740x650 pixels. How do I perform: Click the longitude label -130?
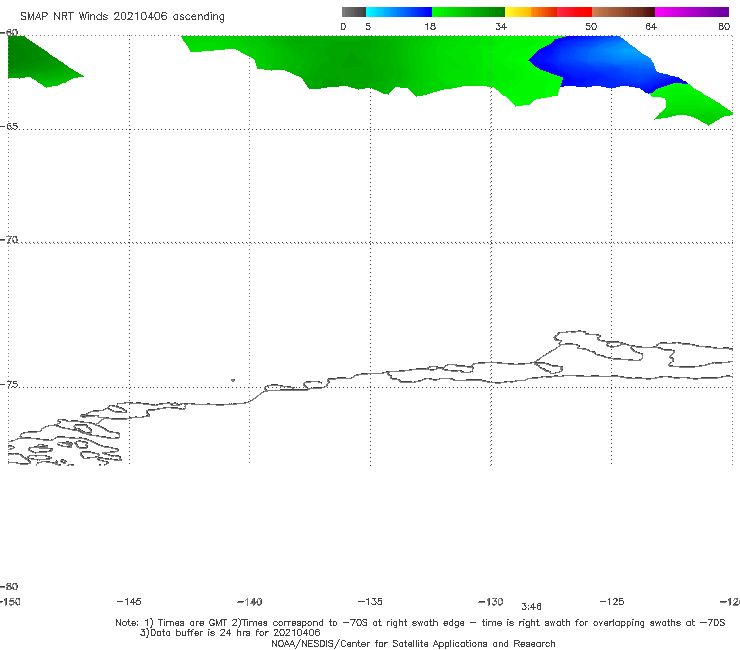tap(491, 601)
